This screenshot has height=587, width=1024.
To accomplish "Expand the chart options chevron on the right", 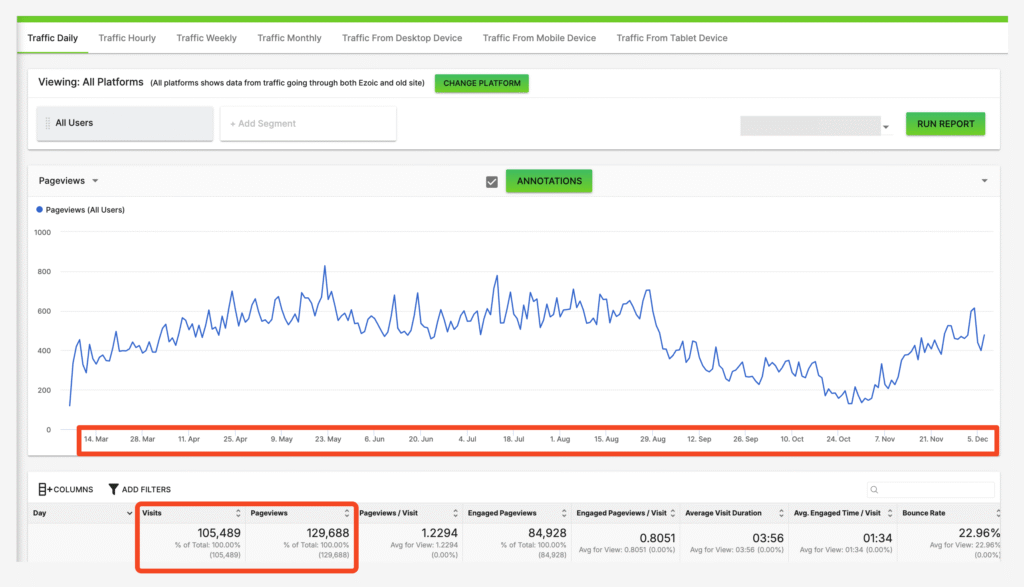I will tap(983, 180).
